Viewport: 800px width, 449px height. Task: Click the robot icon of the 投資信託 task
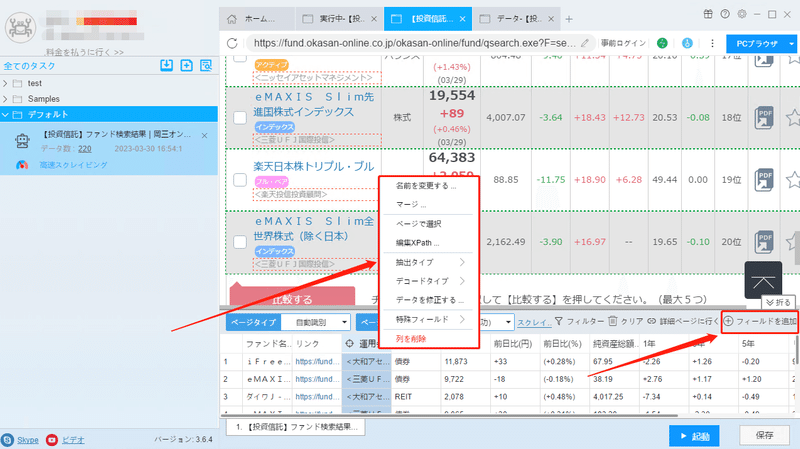point(22,141)
